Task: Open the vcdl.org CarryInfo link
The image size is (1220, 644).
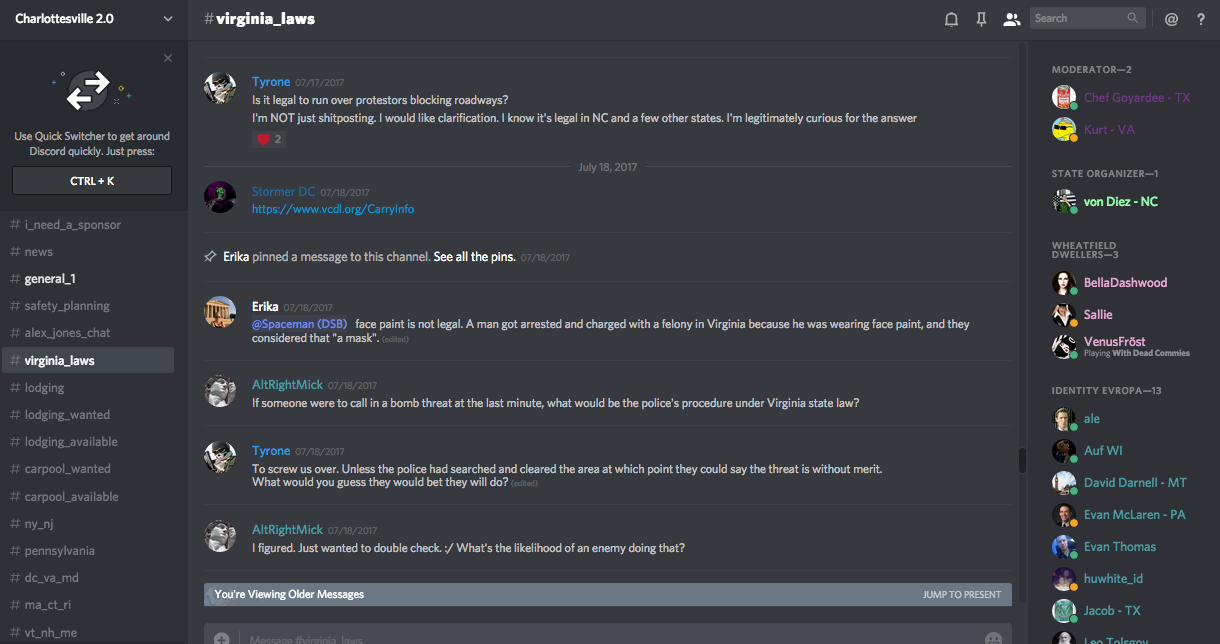Action: pos(333,209)
